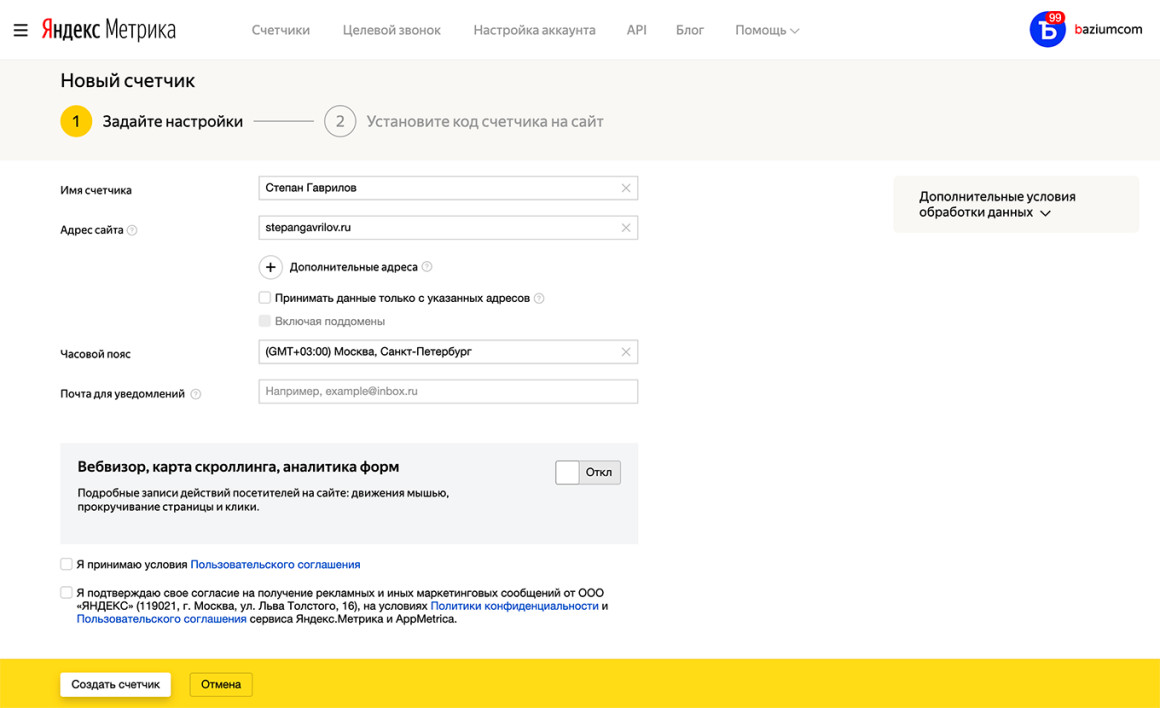Open the Блог menu item

[x=689, y=30]
